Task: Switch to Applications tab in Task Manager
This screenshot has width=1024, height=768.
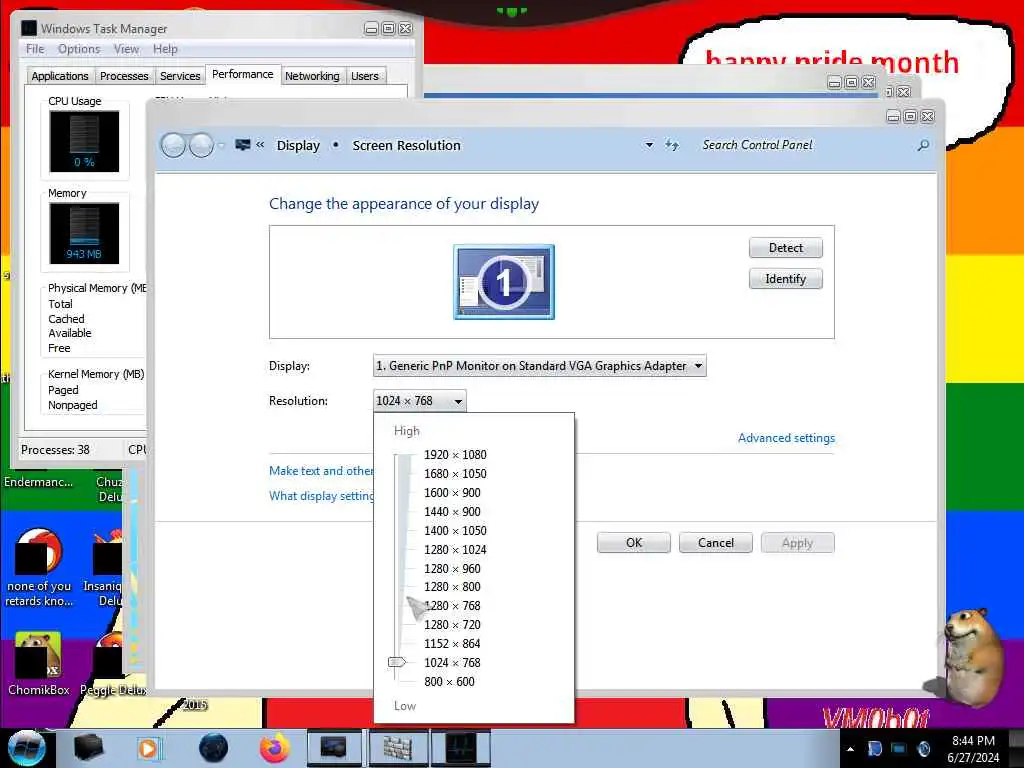Action: point(60,76)
